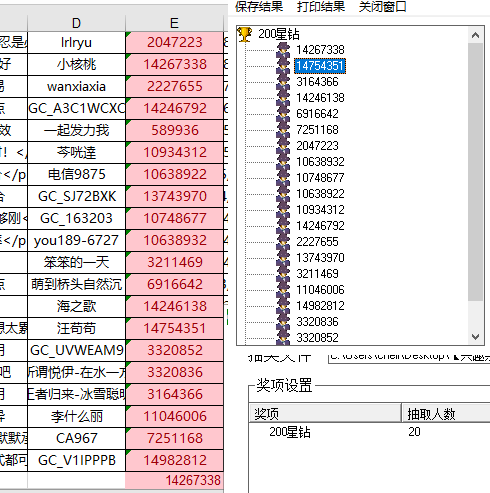
Task: Click the avatar icon beside 2047223 in tree
Action: coord(283,146)
